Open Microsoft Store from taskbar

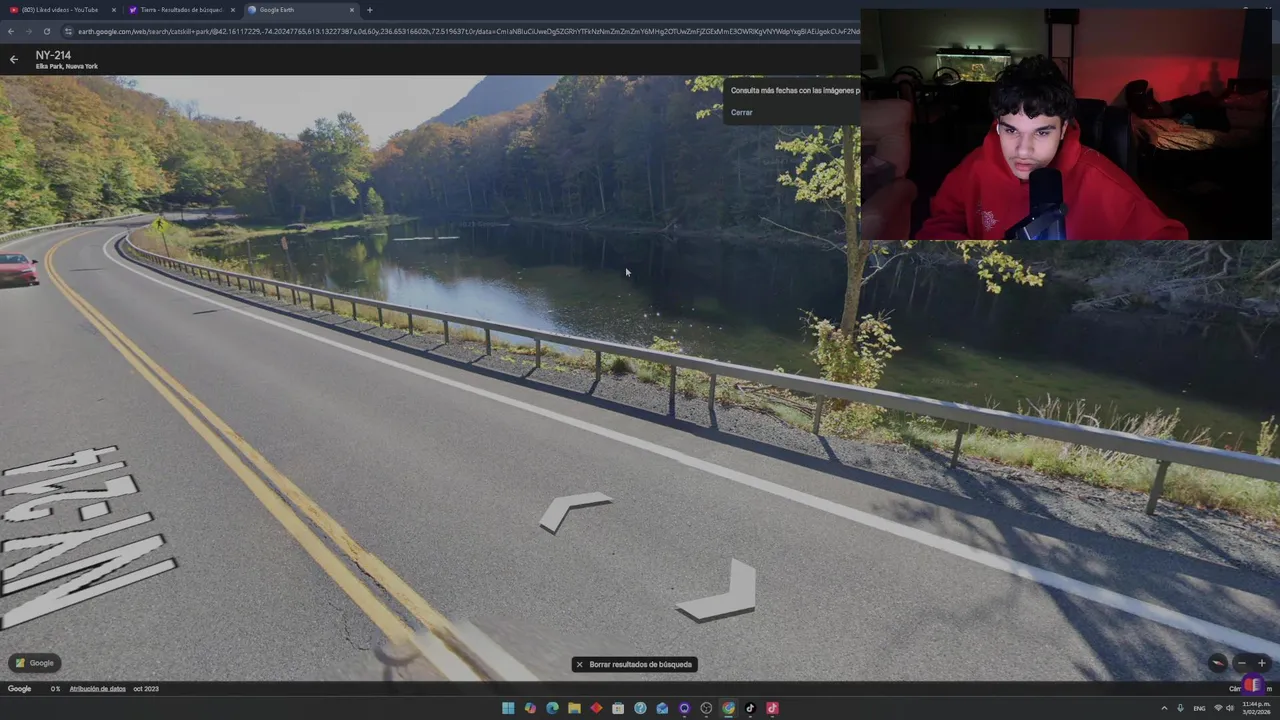click(618, 708)
